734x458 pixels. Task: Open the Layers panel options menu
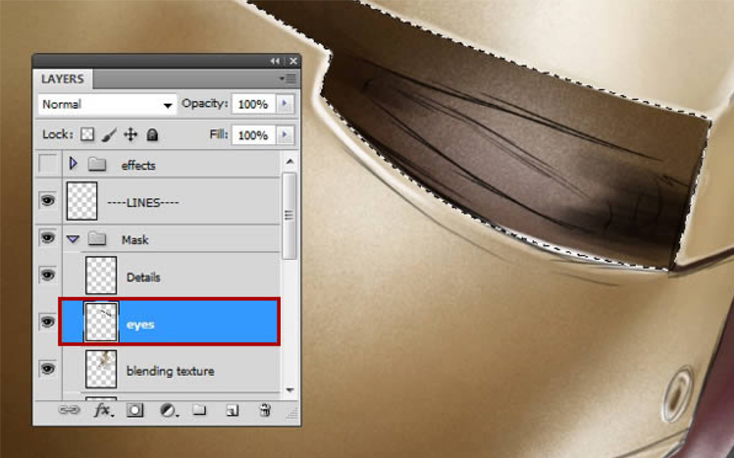pyautogui.click(x=288, y=79)
